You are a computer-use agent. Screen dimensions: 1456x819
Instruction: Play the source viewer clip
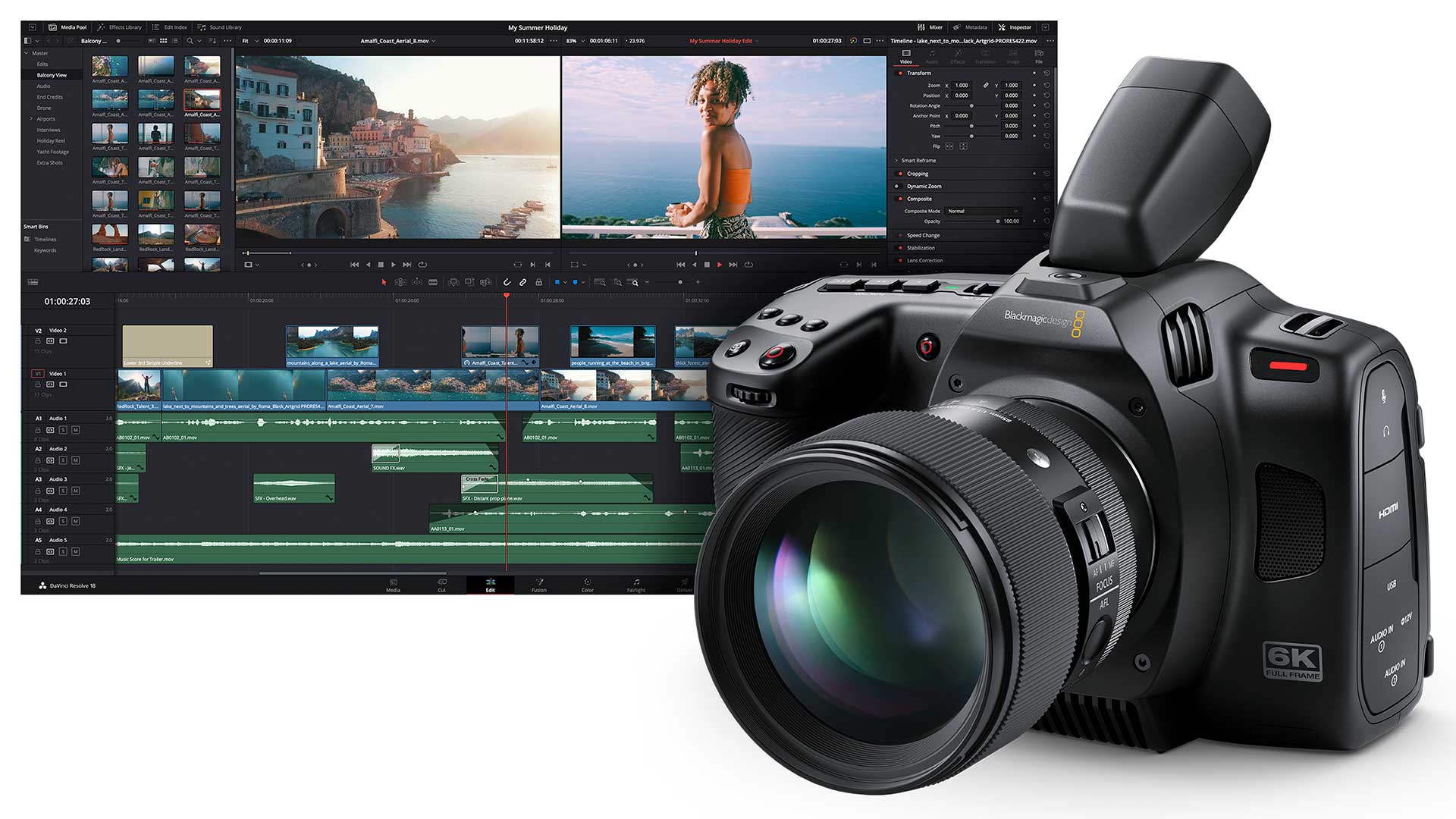pyautogui.click(x=393, y=265)
